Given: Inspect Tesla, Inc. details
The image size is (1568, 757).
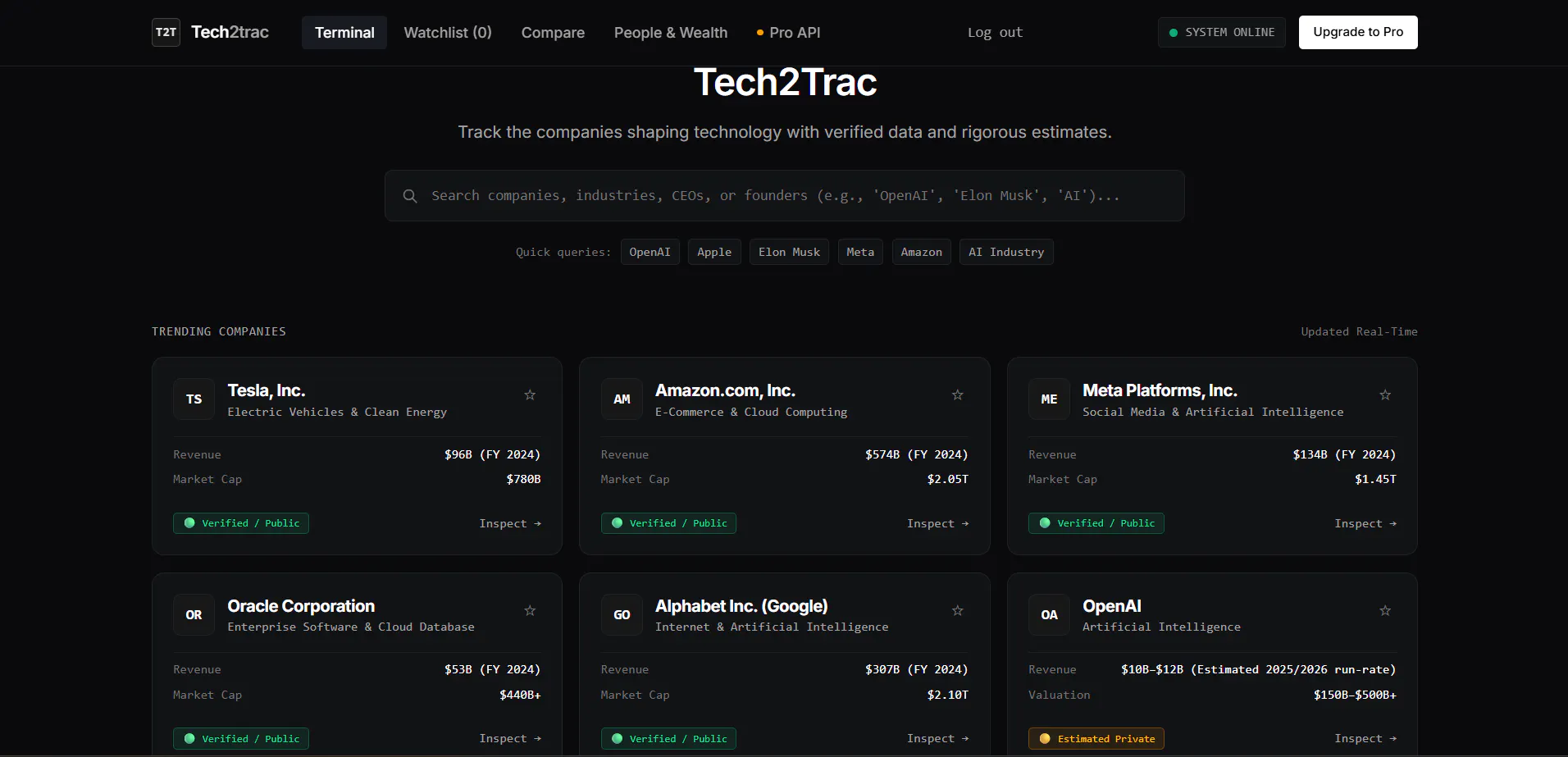Looking at the screenshot, I should (510, 523).
